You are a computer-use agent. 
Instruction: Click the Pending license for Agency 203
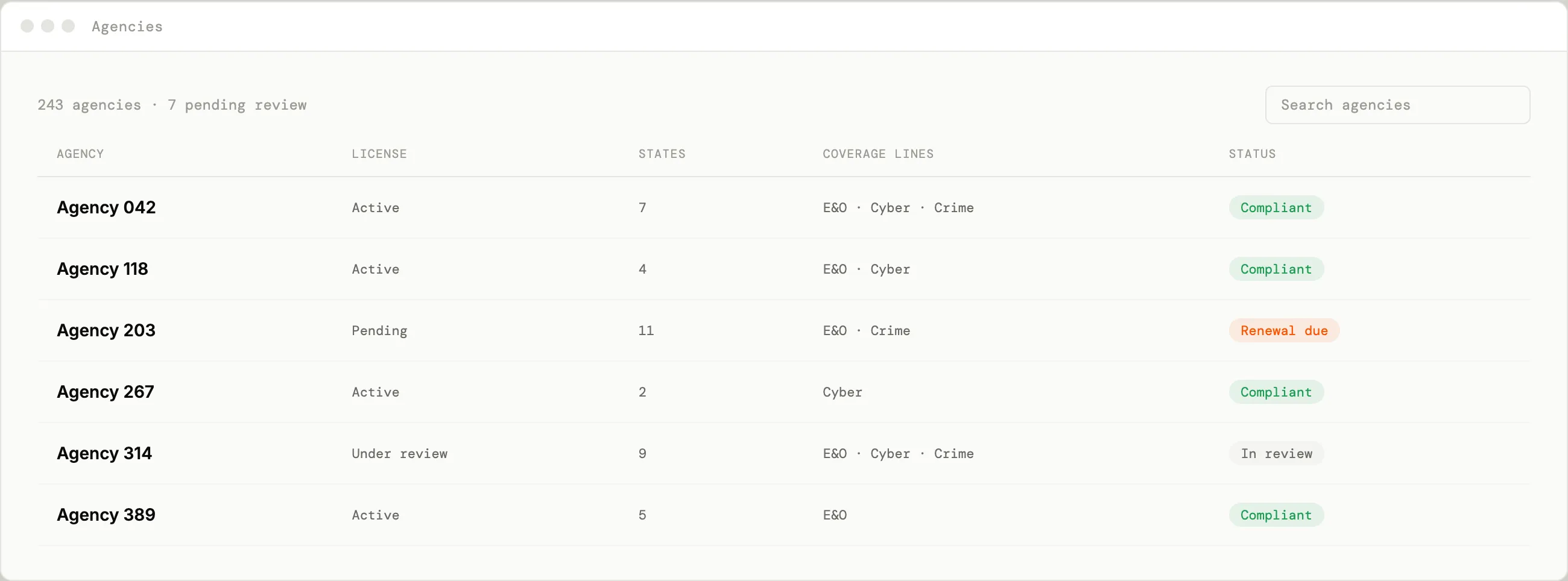379,330
